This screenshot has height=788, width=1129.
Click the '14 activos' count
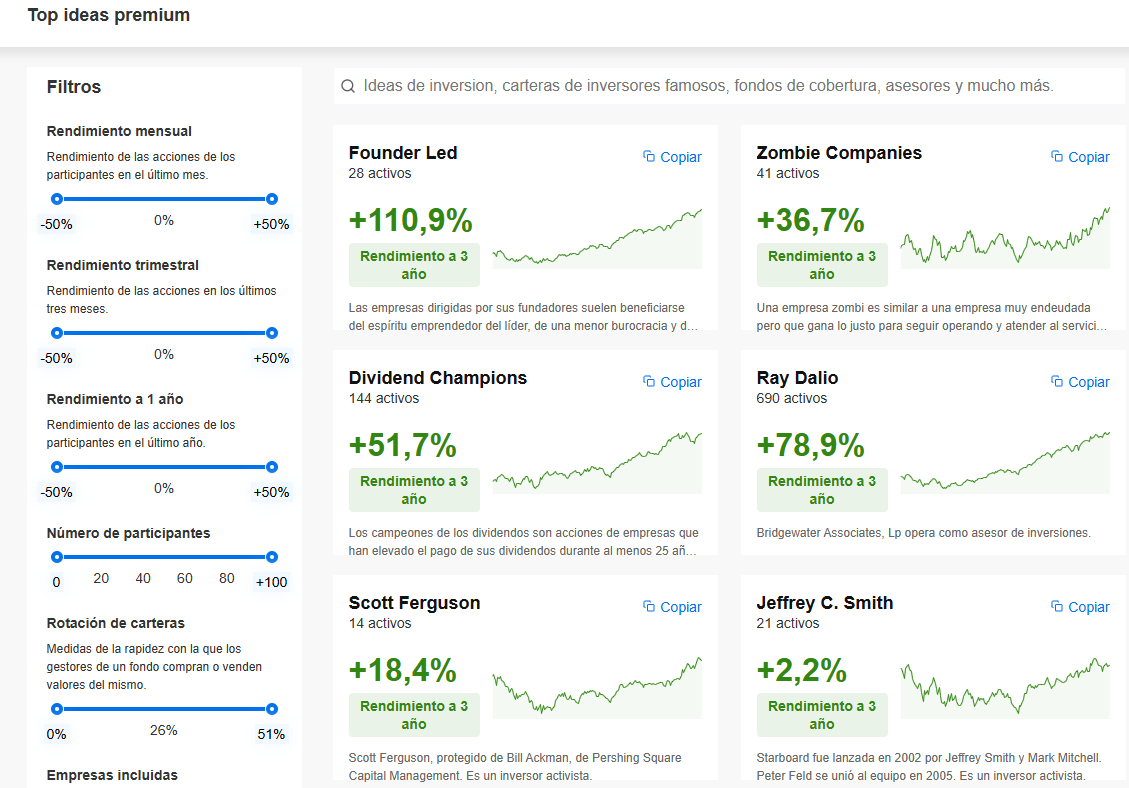380,624
